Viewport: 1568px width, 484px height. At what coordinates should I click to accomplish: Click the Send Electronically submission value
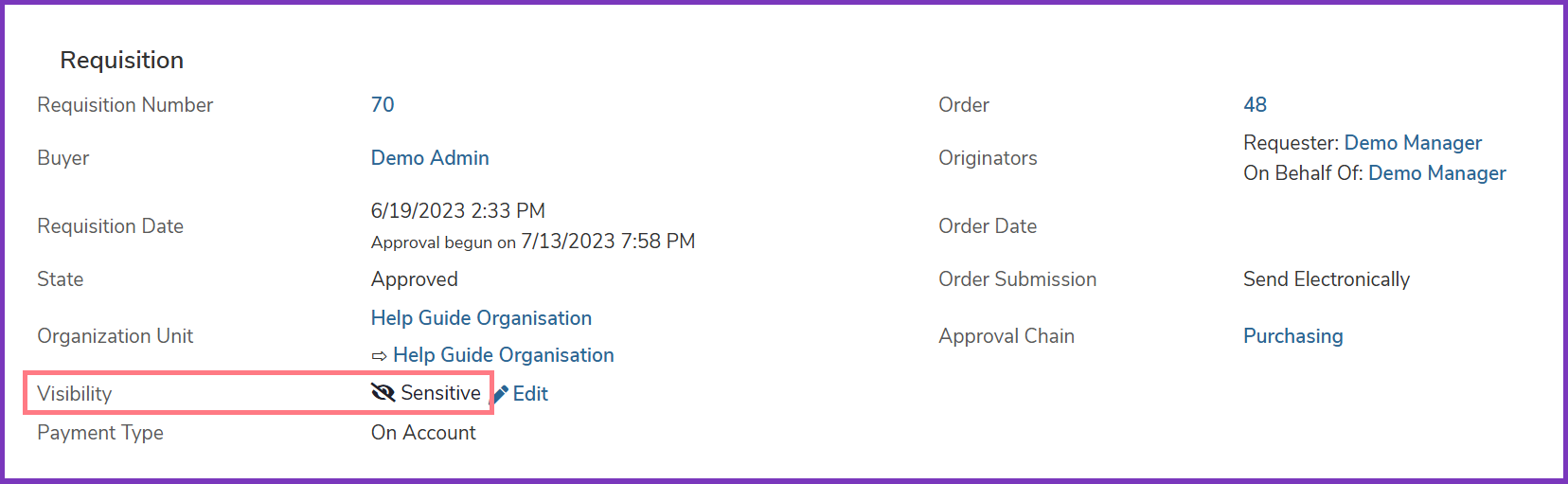[1327, 279]
